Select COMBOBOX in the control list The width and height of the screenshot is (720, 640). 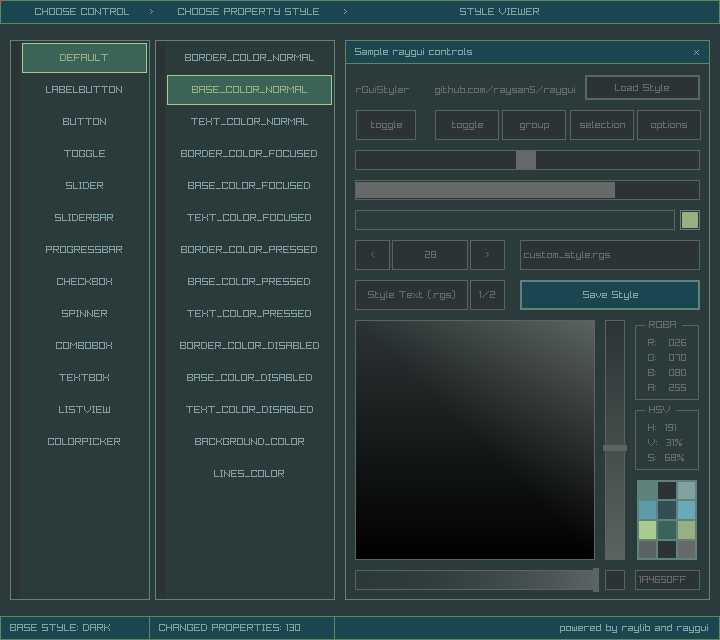(84, 346)
